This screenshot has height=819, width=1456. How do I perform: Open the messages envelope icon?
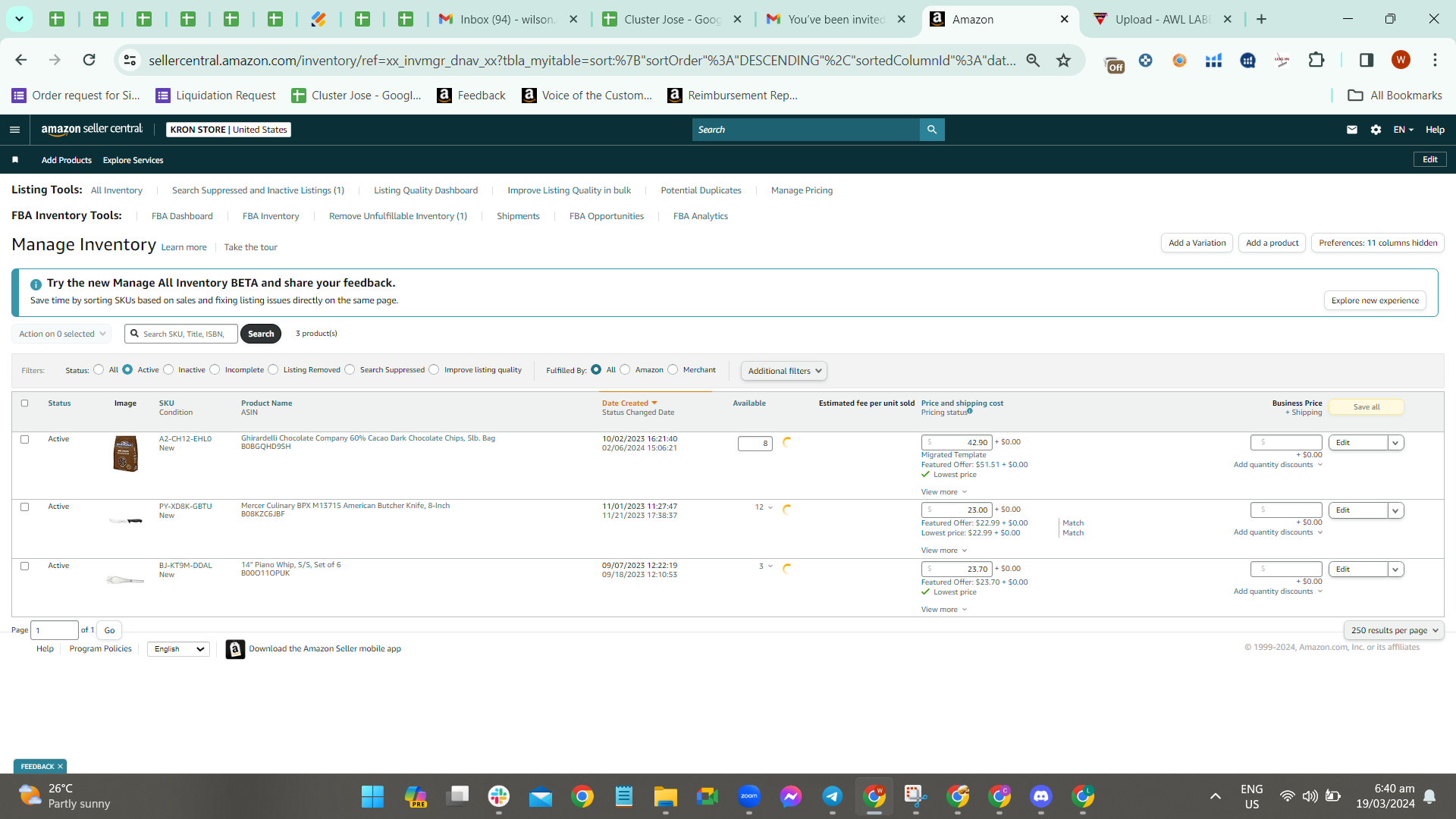(x=1352, y=130)
